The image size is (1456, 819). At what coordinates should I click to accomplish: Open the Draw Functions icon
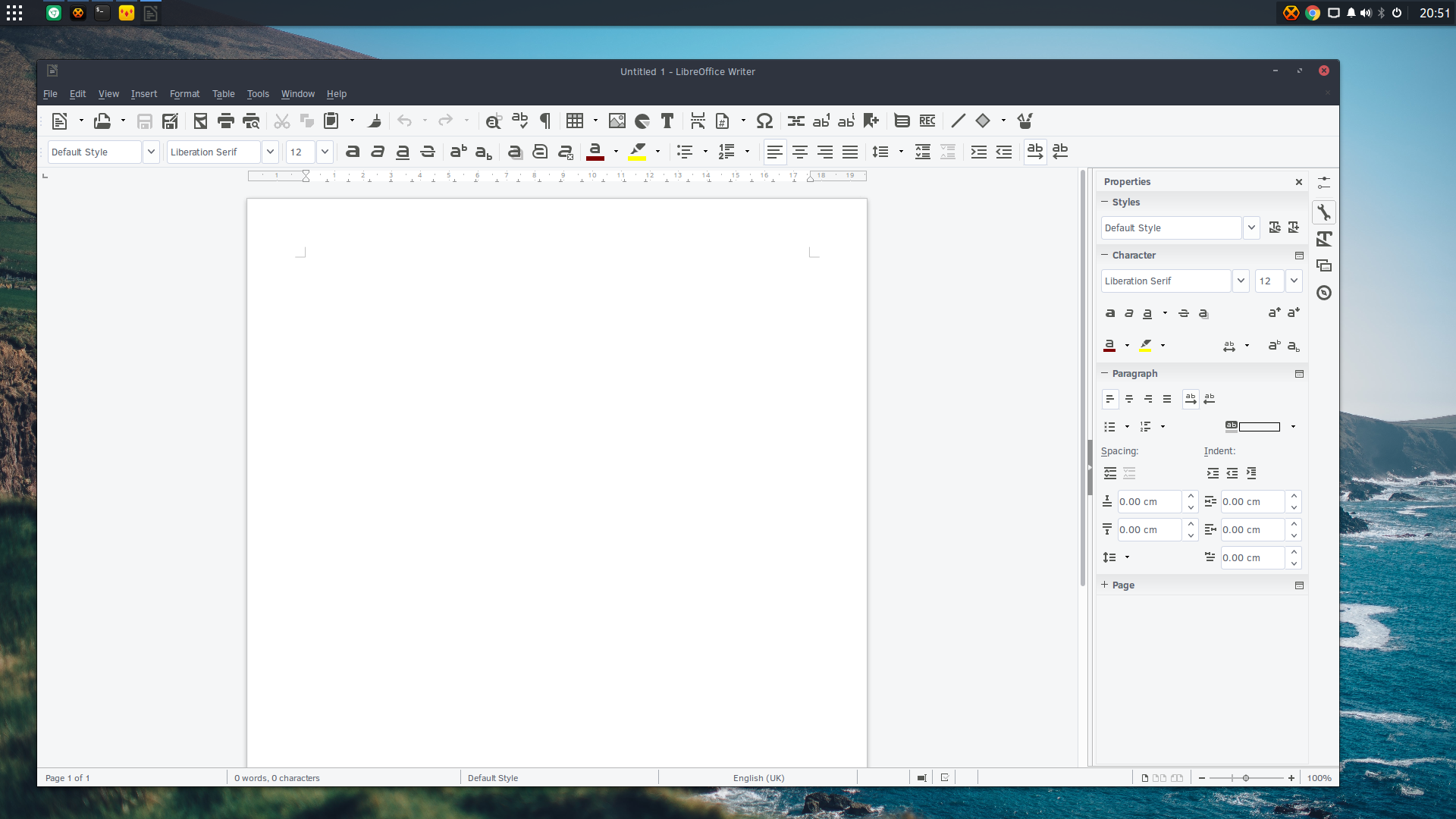point(1025,121)
